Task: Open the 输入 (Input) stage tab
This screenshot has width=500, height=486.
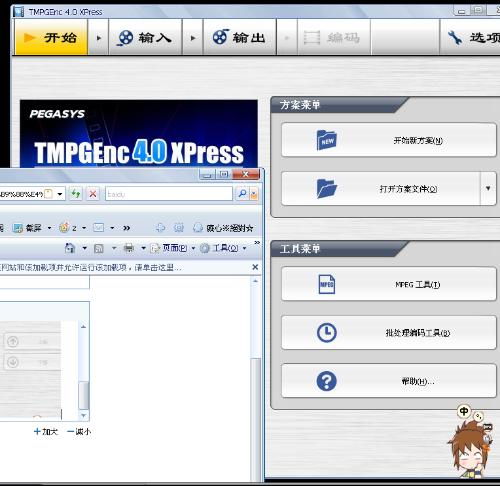Action: pos(145,37)
